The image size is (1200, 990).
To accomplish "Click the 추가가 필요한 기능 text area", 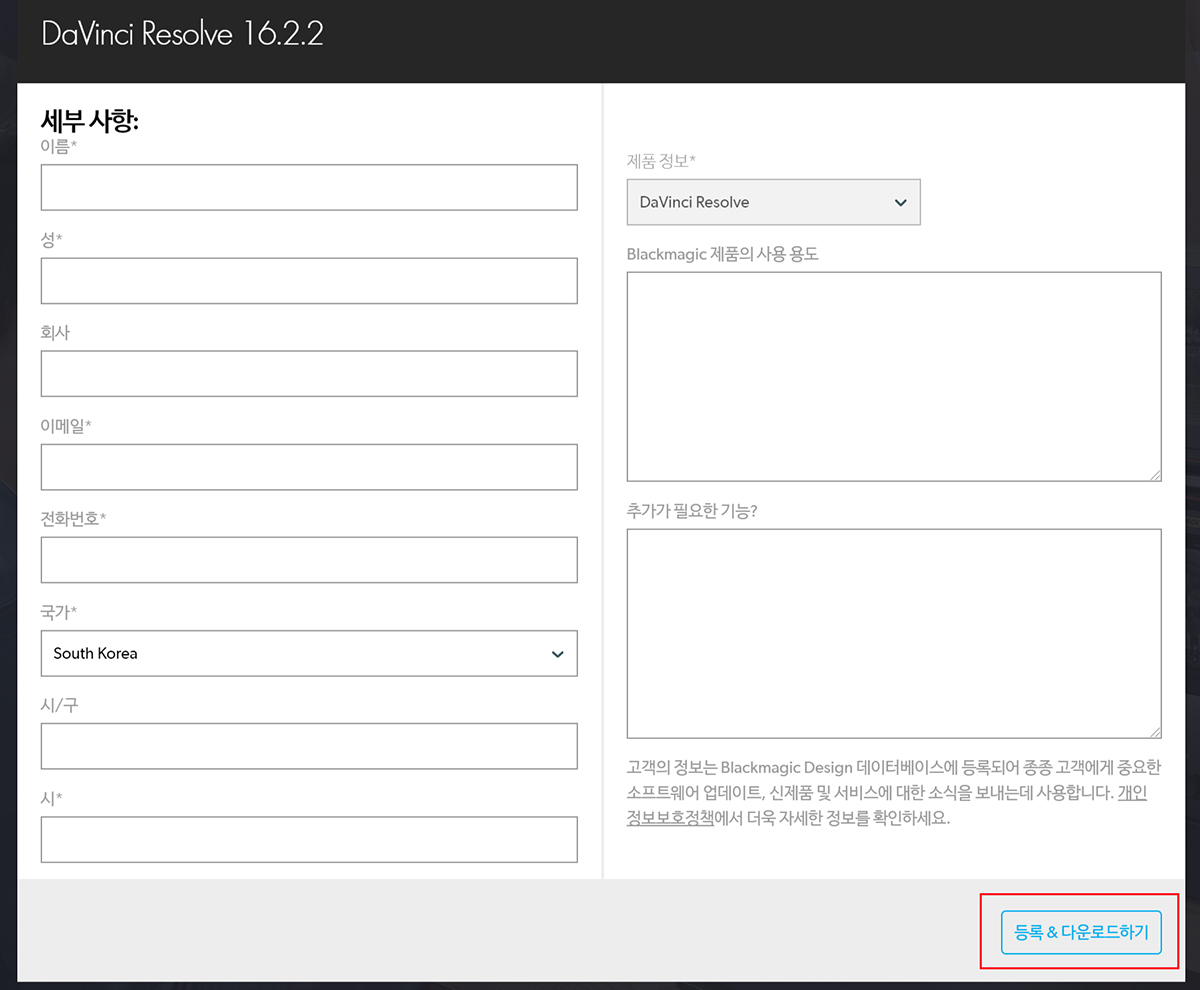I will tap(894, 634).
